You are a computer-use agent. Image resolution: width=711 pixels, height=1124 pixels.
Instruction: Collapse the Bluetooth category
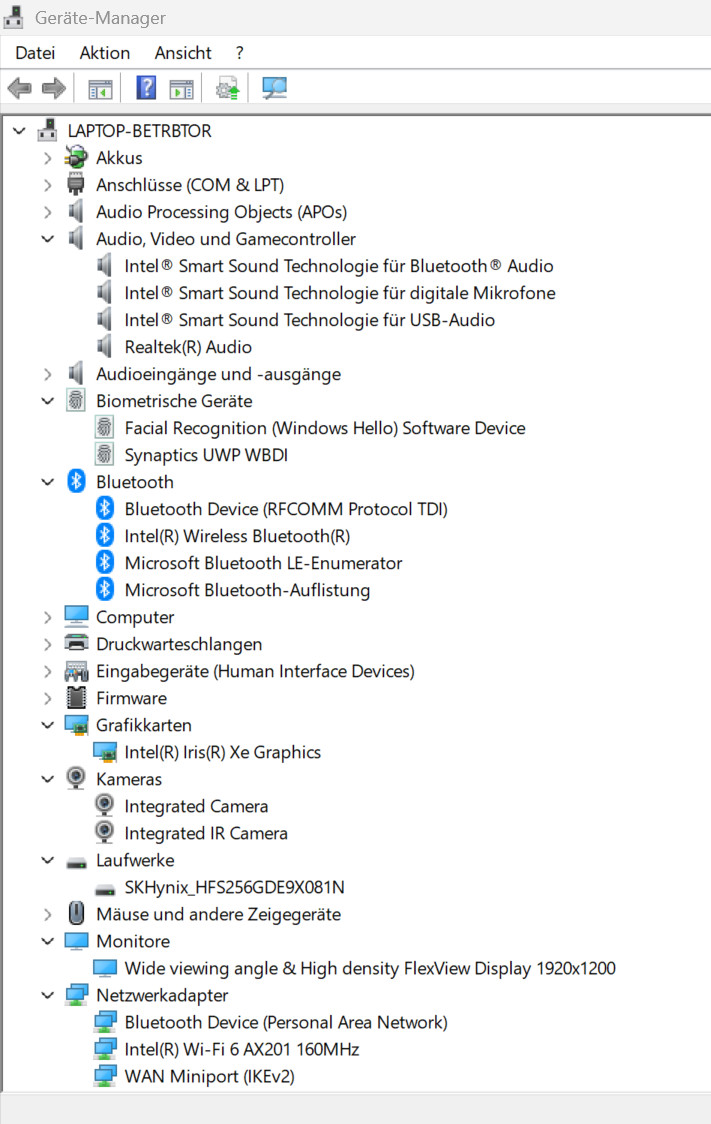(47, 482)
